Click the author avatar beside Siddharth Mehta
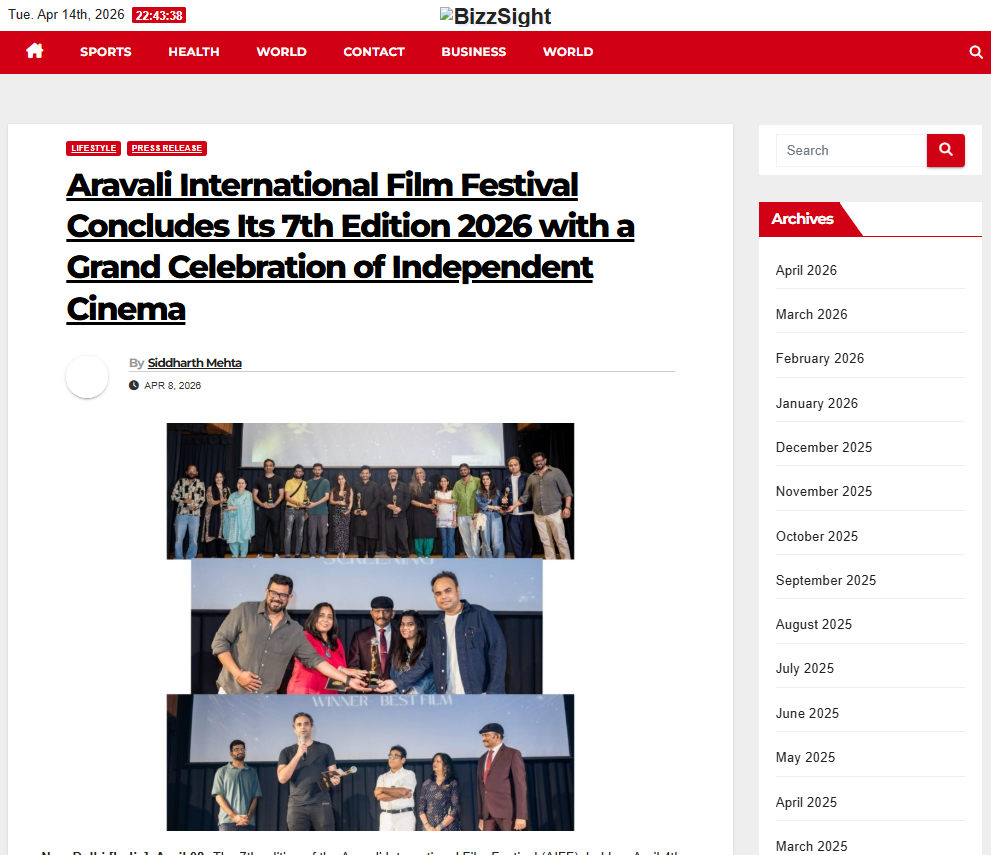This screenshot has width=991, height=855. (x=87, y=377)
